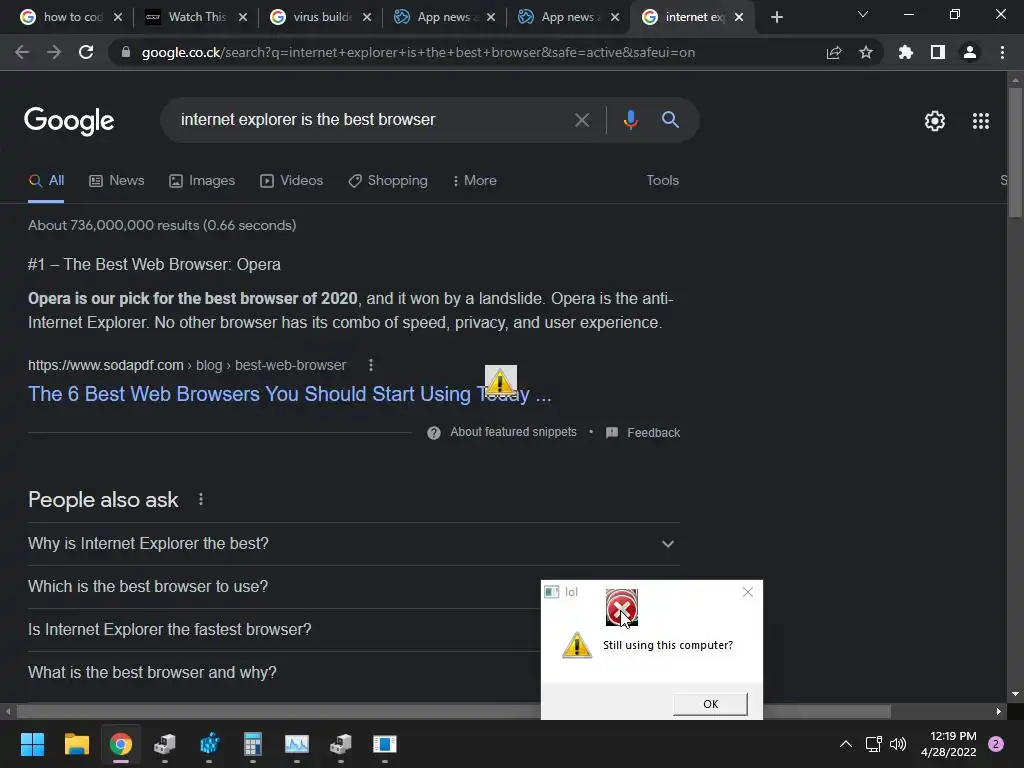Open the calculator-like taskbar app
The width and height of the screenshot is (1024, 768).
[x=253, y=744]
